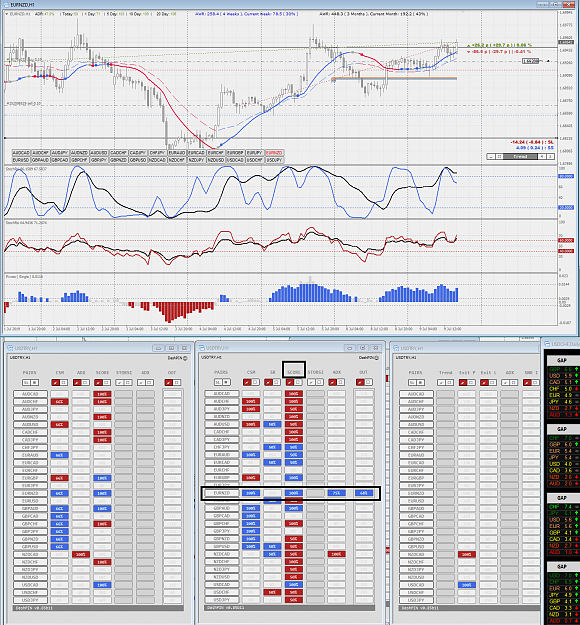Image resolution: width=580 pixels, height=625 pixels.
Task: Switch chart to GBPJPY using the chart pair button
Action: tap(99, 160)
